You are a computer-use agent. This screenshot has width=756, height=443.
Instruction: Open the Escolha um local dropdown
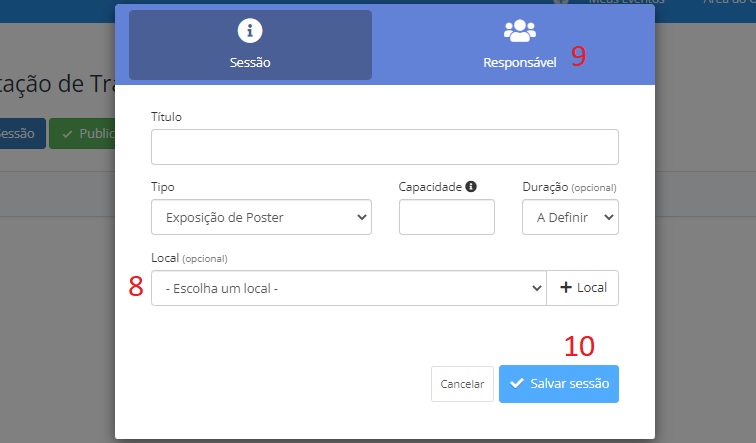tap(349, 288)
